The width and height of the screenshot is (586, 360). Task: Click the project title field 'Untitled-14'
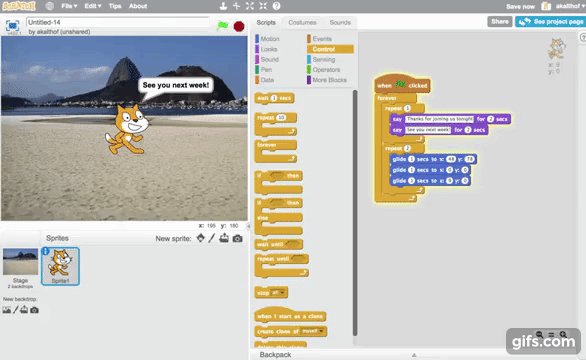(118, 22)
